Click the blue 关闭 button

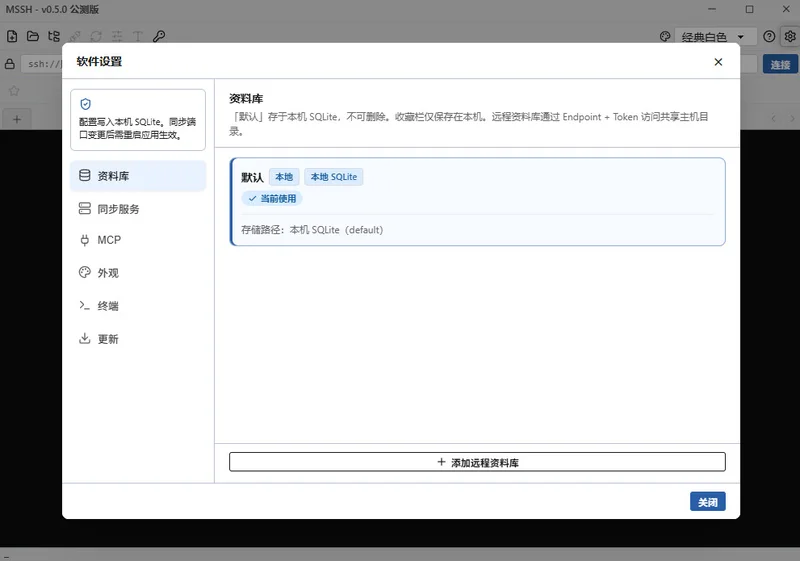[708, 502]
